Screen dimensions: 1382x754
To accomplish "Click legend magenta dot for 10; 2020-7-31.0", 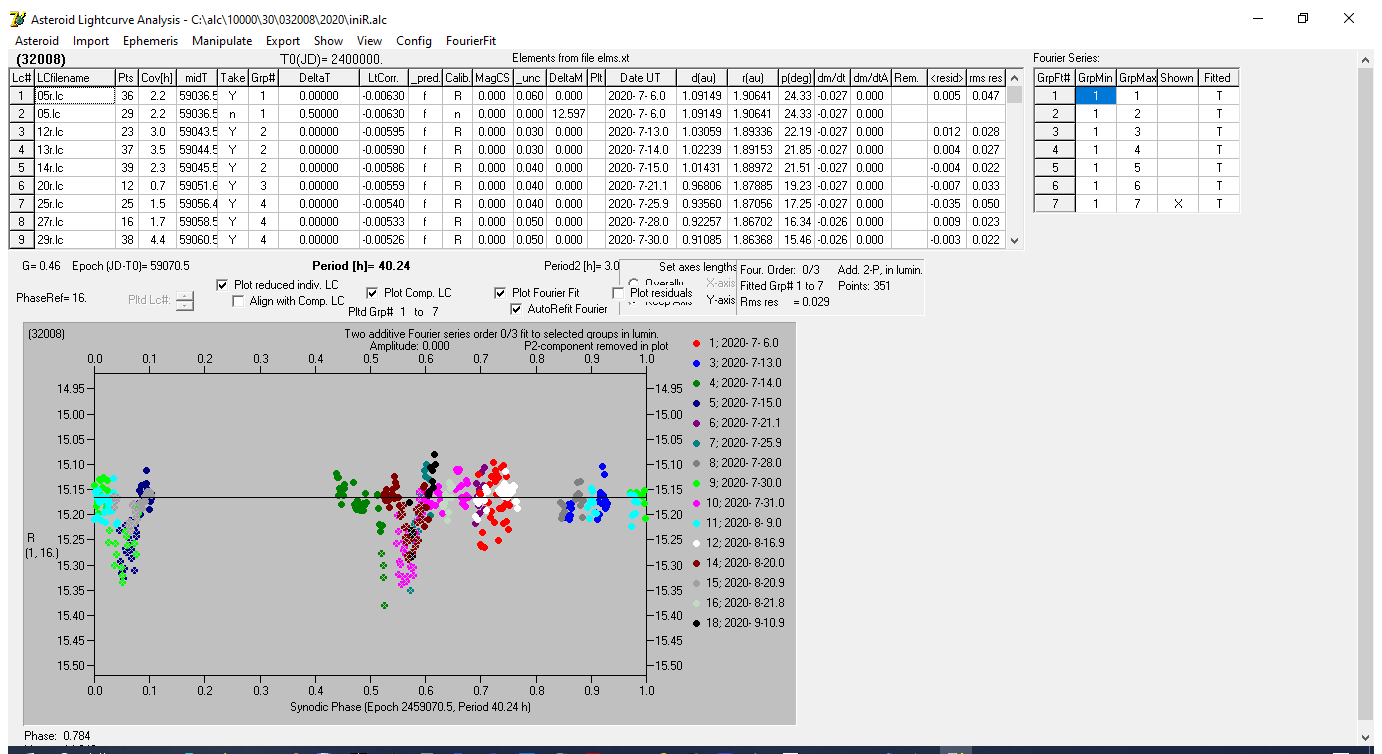I will [x=697, y=503].
